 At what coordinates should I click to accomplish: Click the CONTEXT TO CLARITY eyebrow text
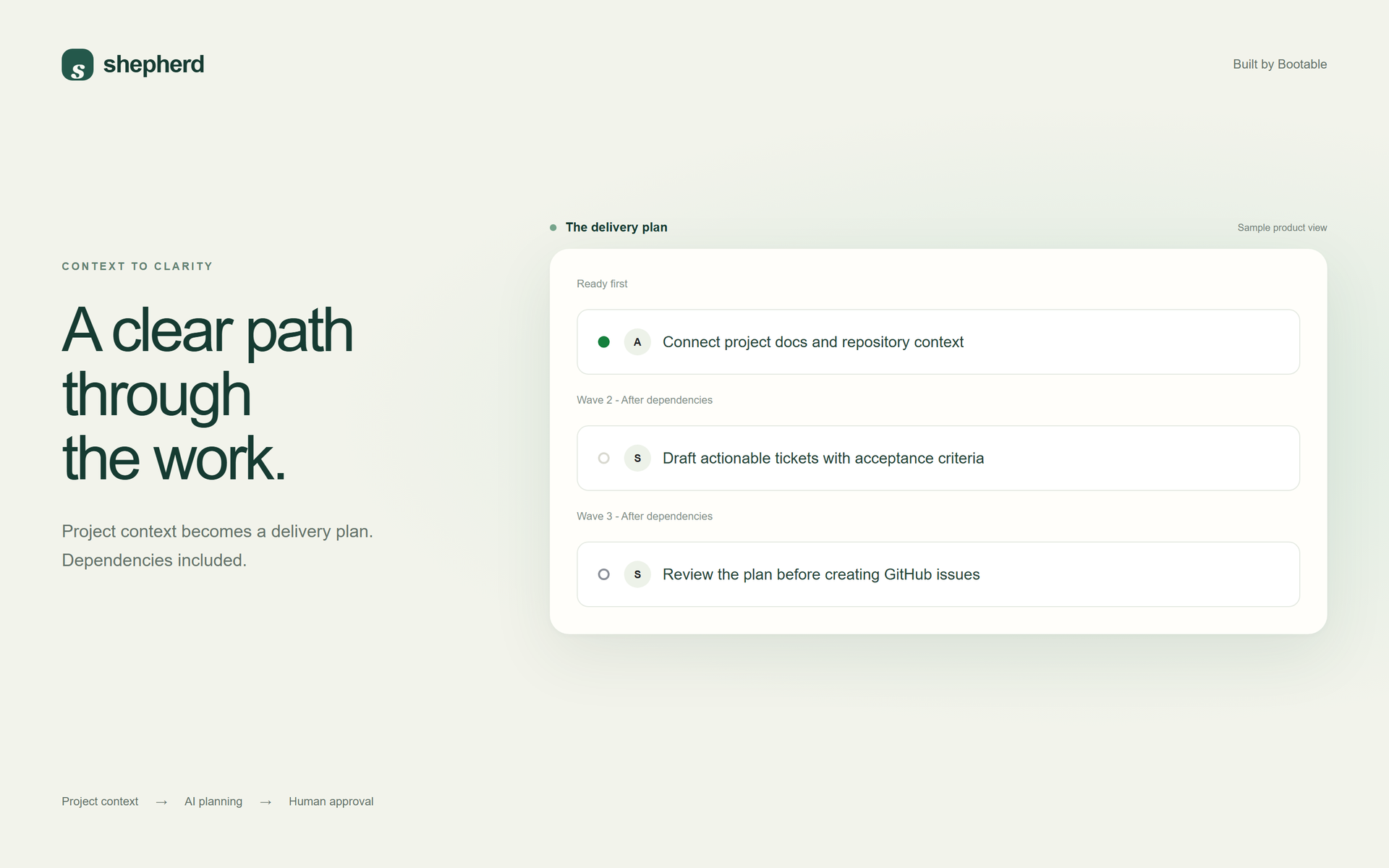(137, 266)
